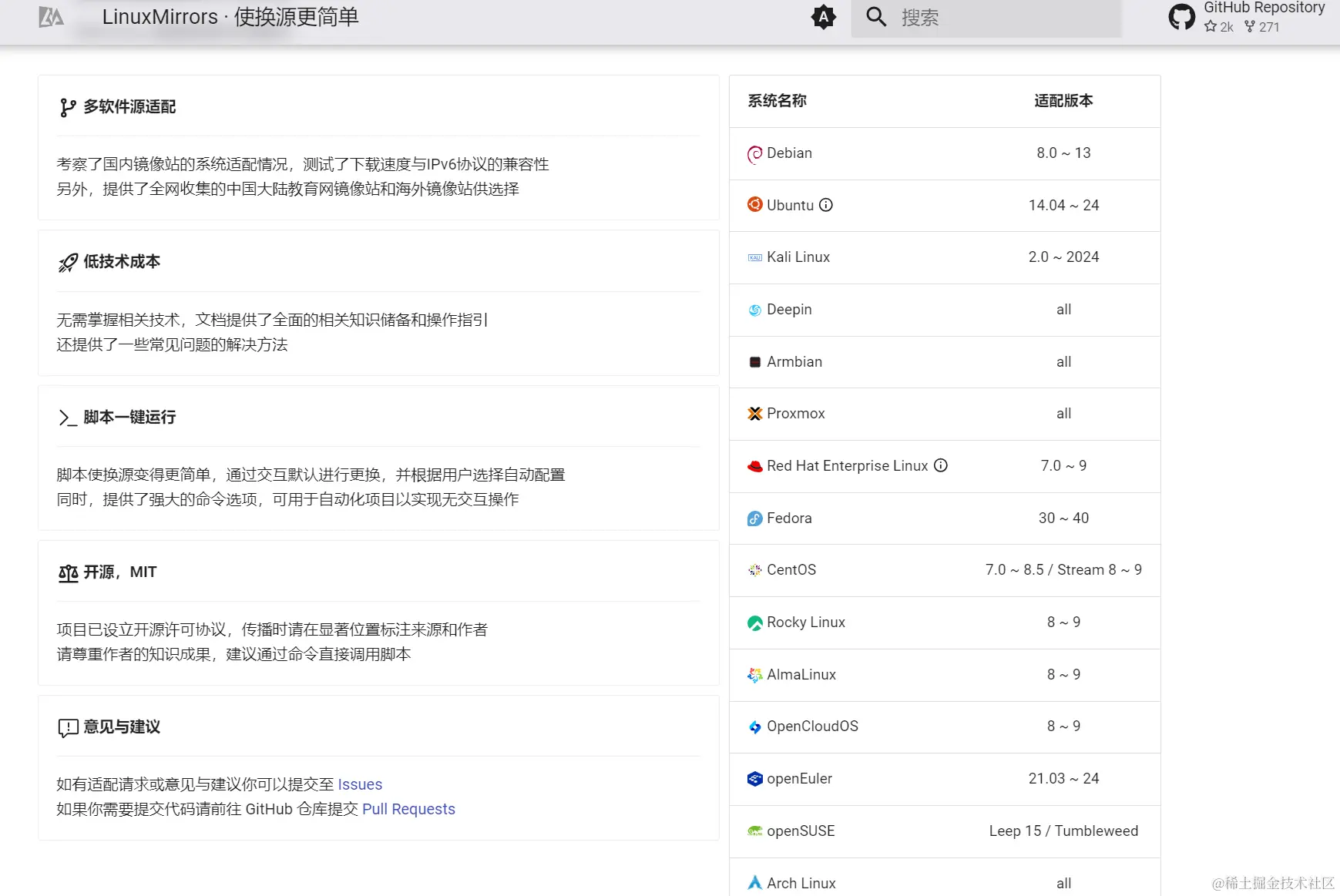Click the Rocky Linux name text
Viewport: 1340px width, 896px height.
pyautogui.click(x=806, y=622)
